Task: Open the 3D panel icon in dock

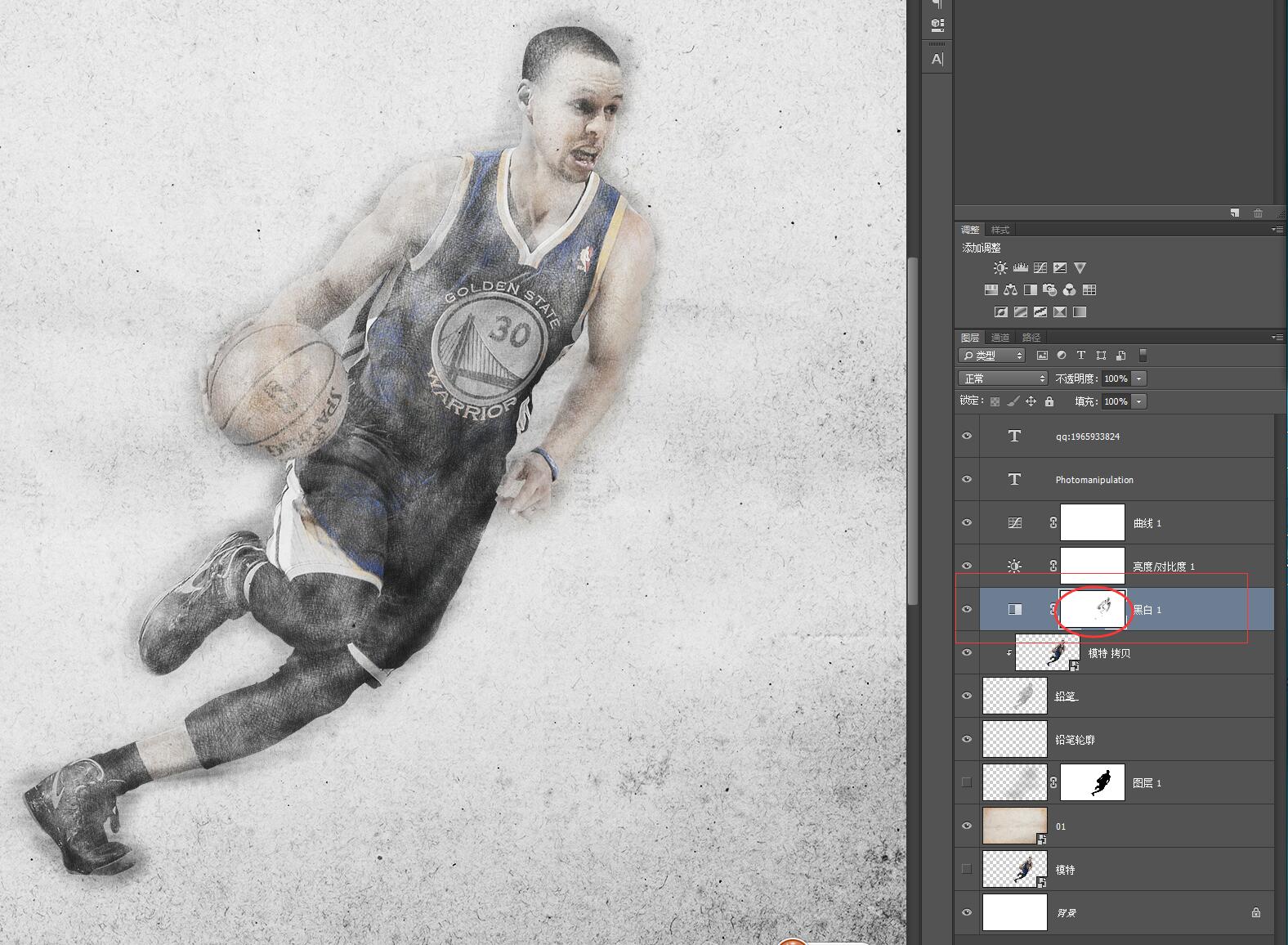Action: [x=937, y=25]
